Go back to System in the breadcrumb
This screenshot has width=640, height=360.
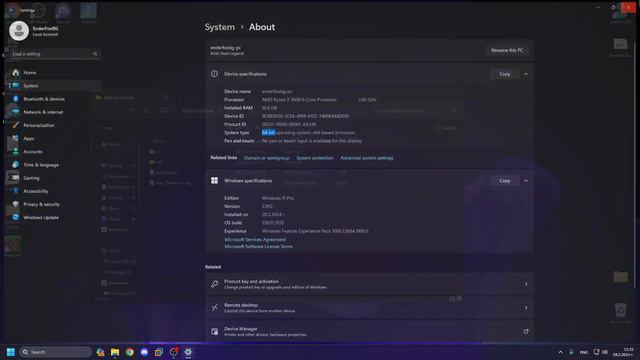coord(220,27)
